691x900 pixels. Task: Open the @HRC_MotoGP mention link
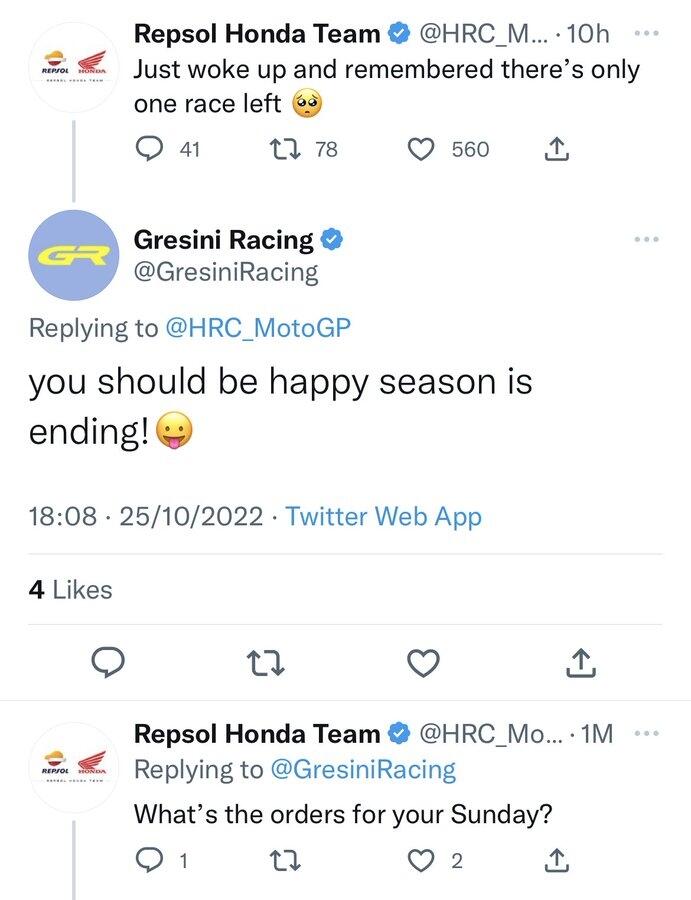click(x=257, y=328)
